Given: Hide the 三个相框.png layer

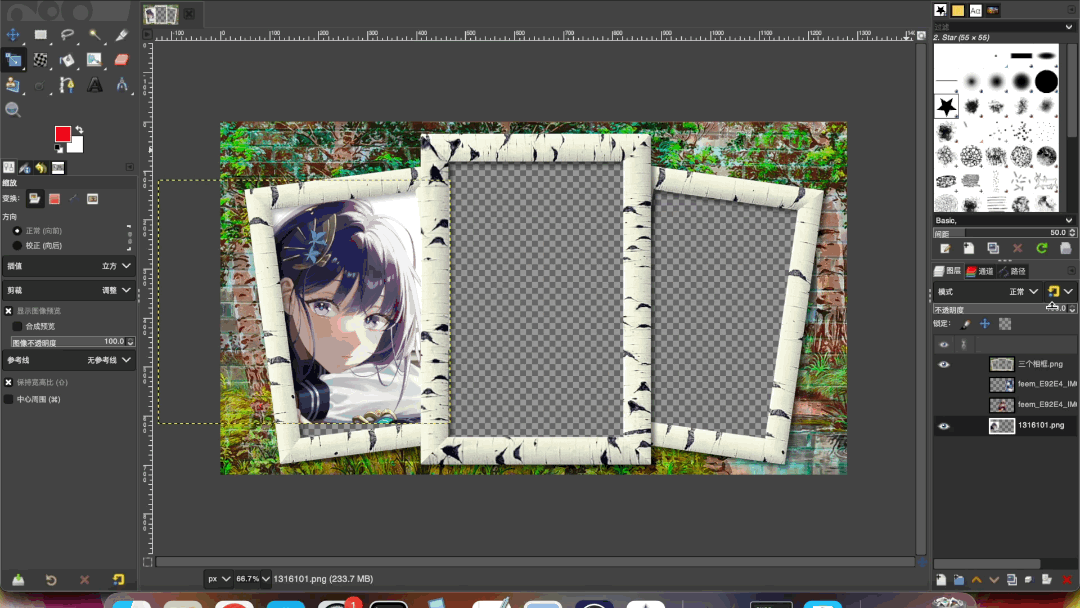Looking at the screenshot, I should [944, 364].
